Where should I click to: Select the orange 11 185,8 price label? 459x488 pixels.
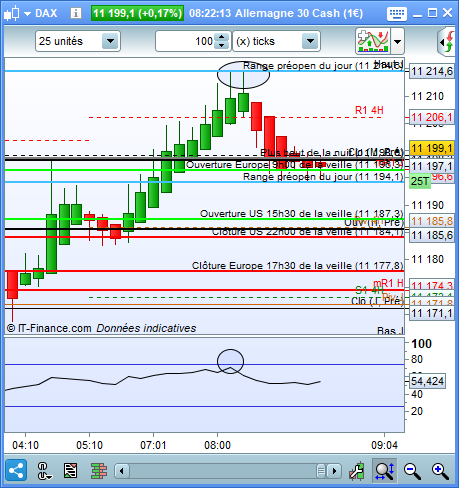click(432, 221)
